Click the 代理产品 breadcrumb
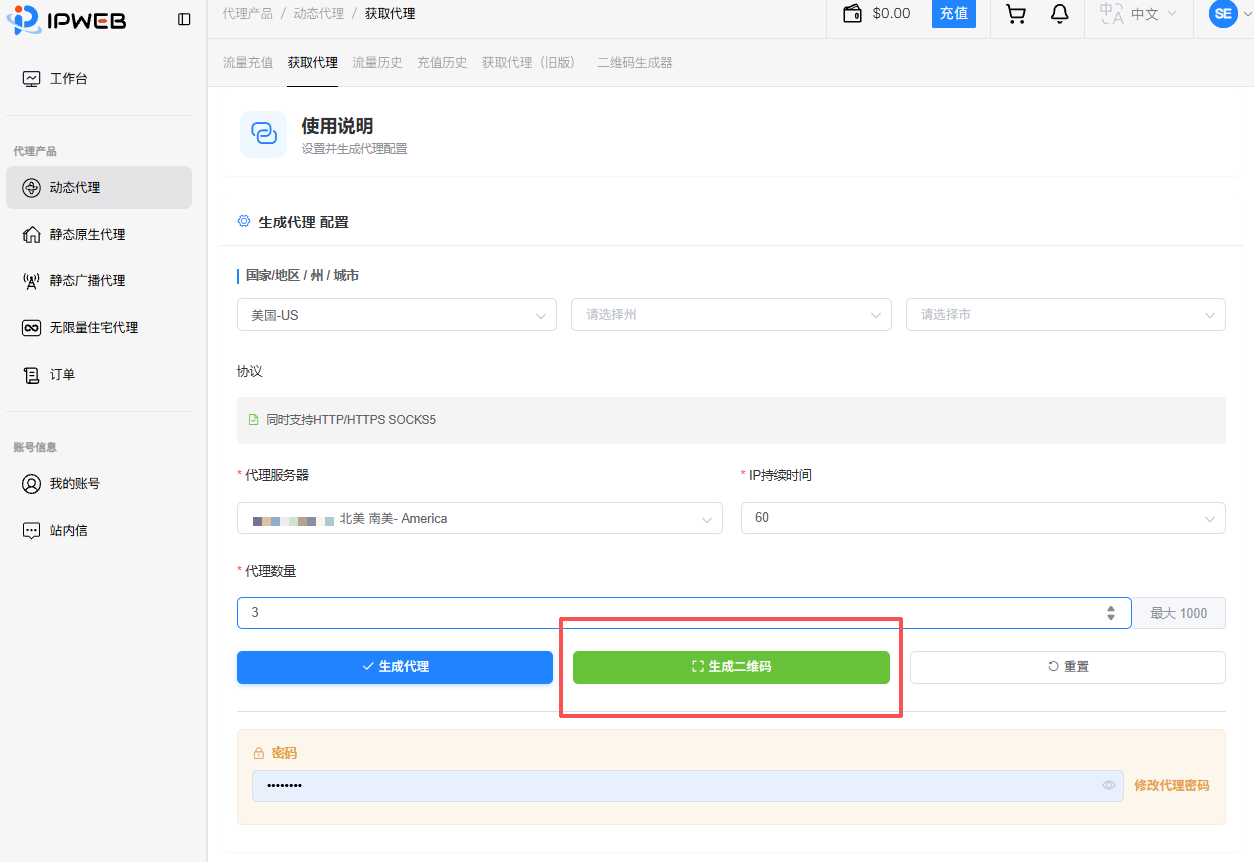 pos(247,14)
